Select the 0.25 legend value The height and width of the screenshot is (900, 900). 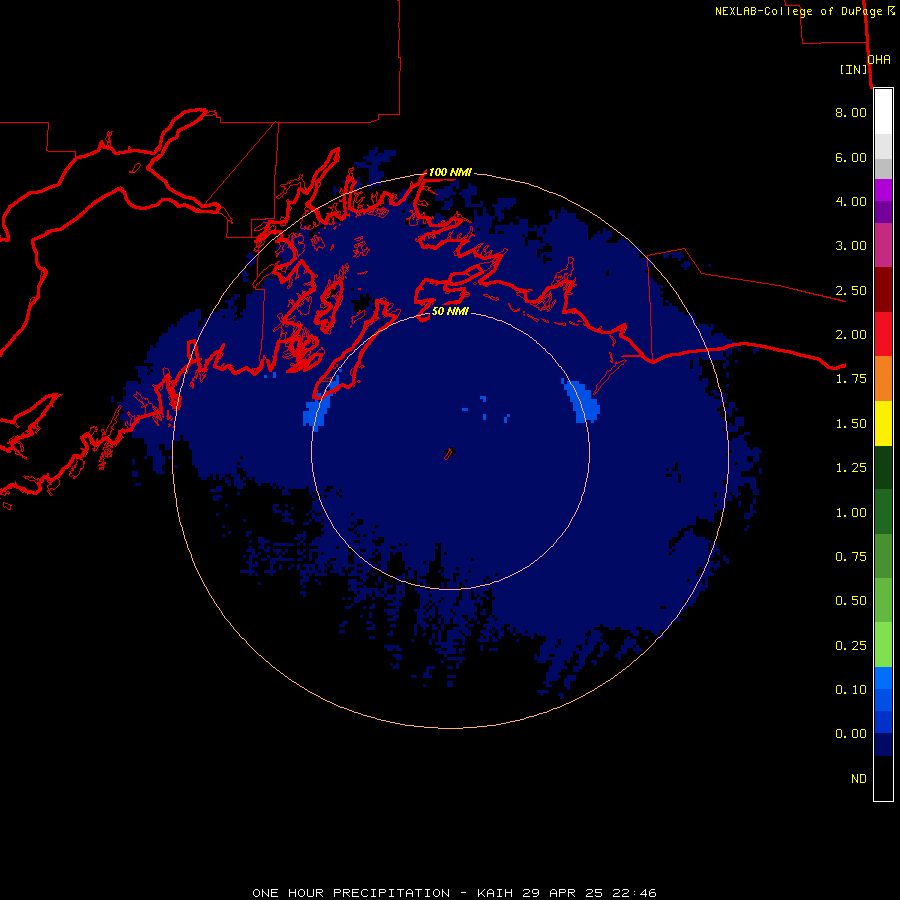point(851,646)
